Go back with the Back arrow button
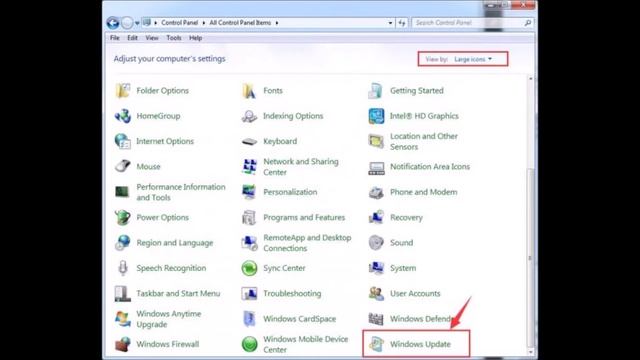The width and height of the screenshot is (640, 360). click(x=113, y=23)
